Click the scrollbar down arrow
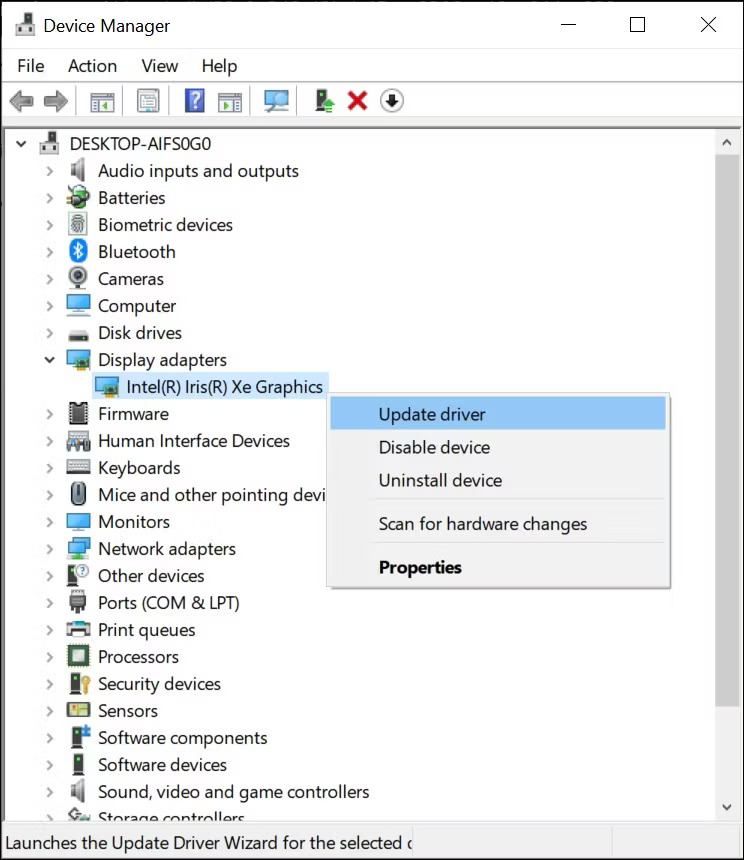The height and width of the screenshot is (860, 744). pos(727,807)
